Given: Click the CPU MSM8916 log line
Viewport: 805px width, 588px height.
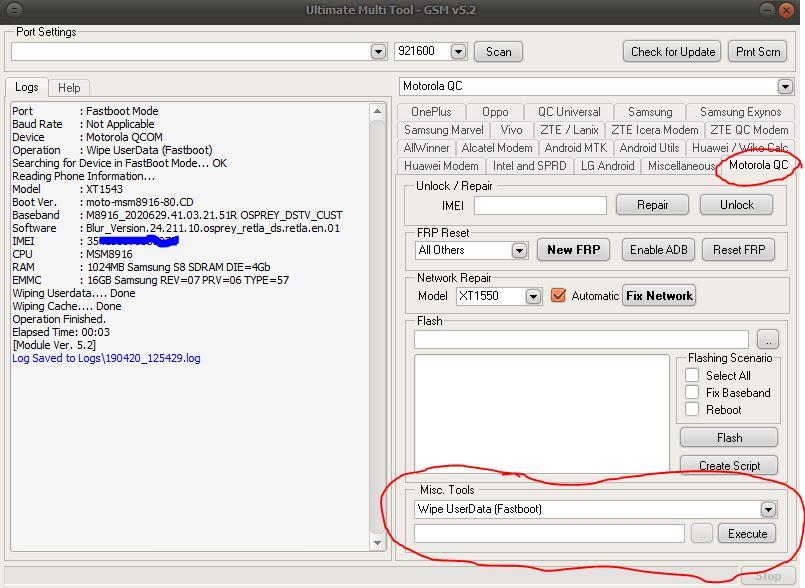Looking at the screenshot, I should (72, 254).
